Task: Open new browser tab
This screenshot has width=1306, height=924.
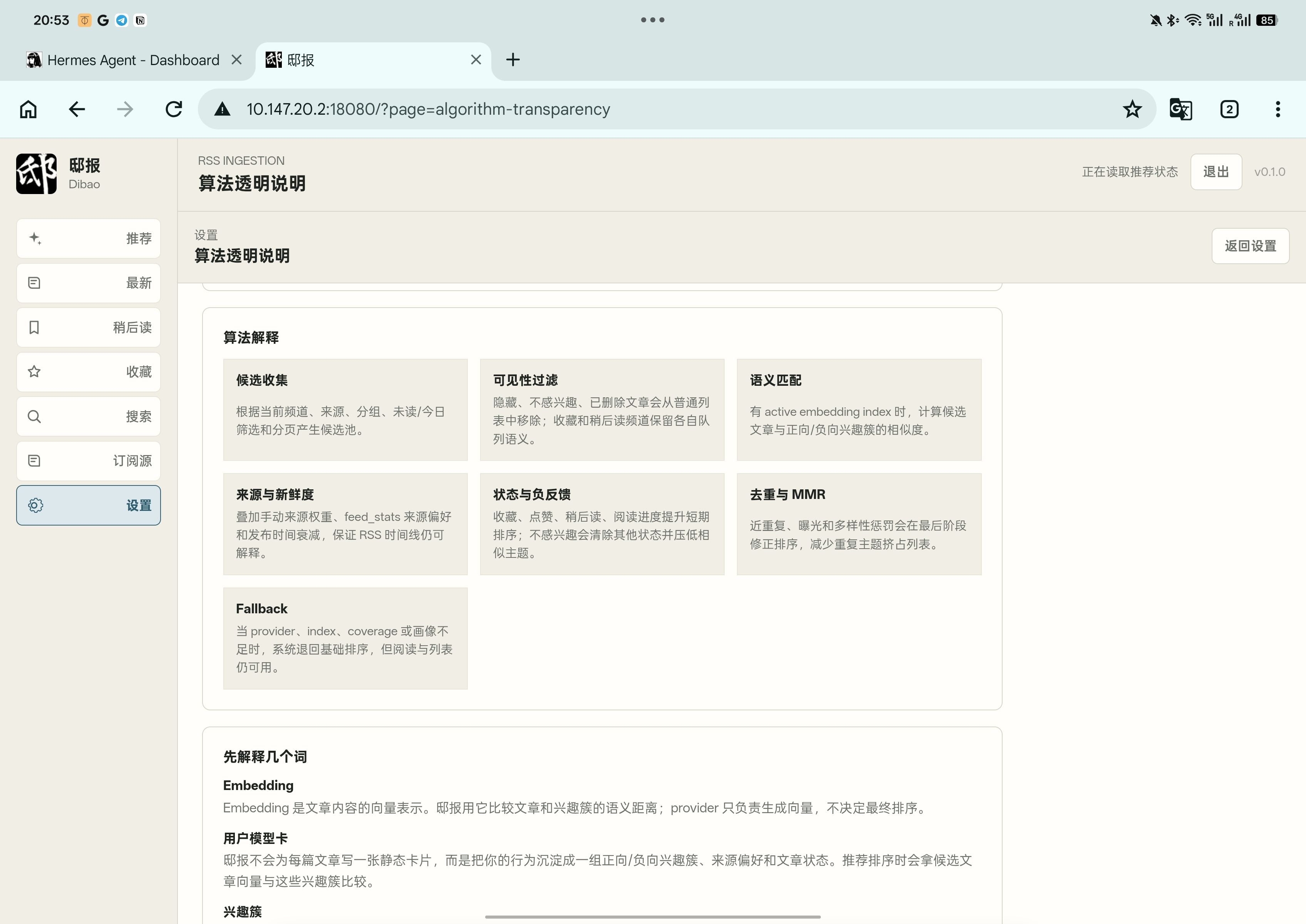Action: pos(513,60)
